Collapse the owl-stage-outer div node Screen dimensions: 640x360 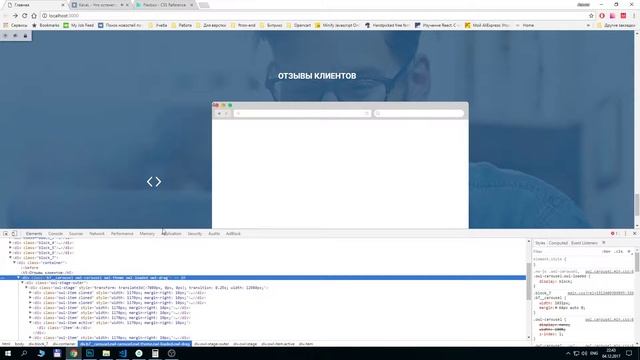(22, 282)
